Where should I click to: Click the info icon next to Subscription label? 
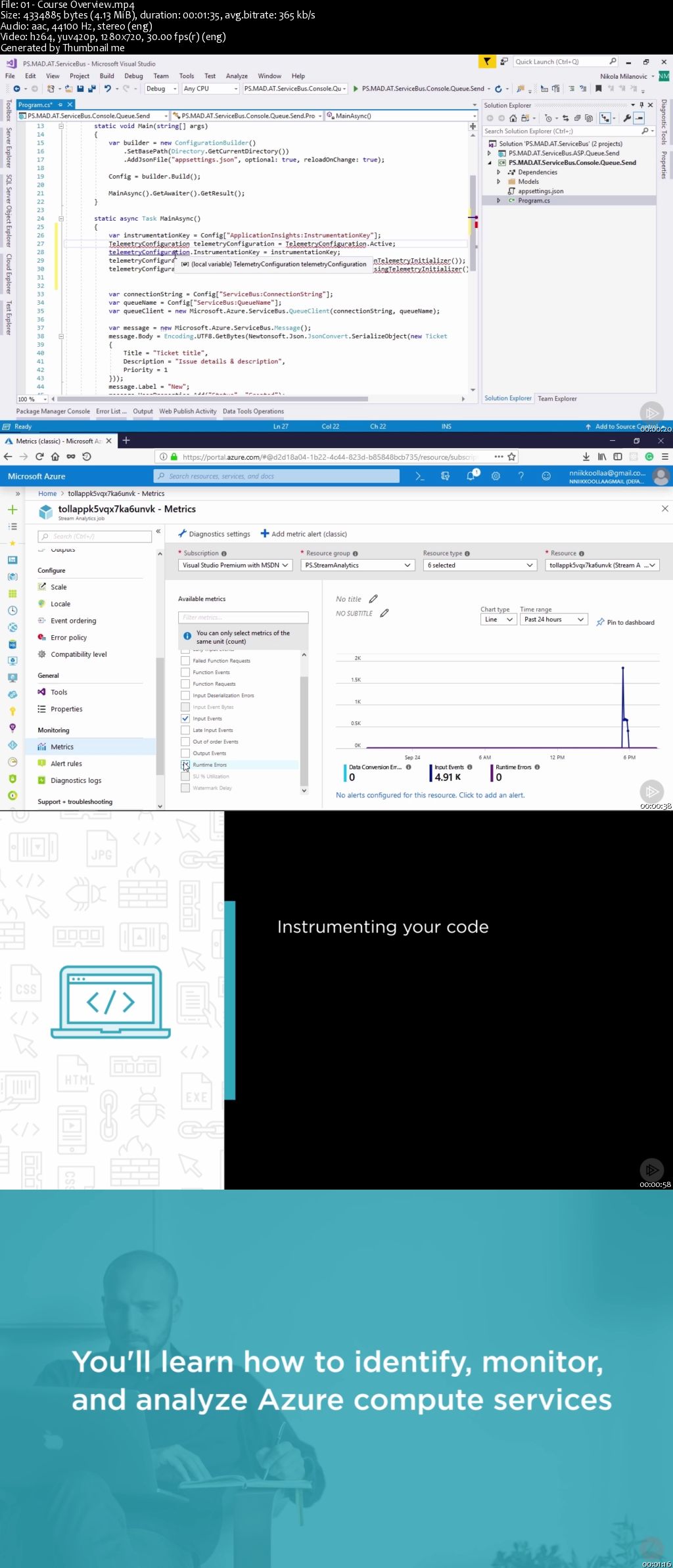[224, 553]
